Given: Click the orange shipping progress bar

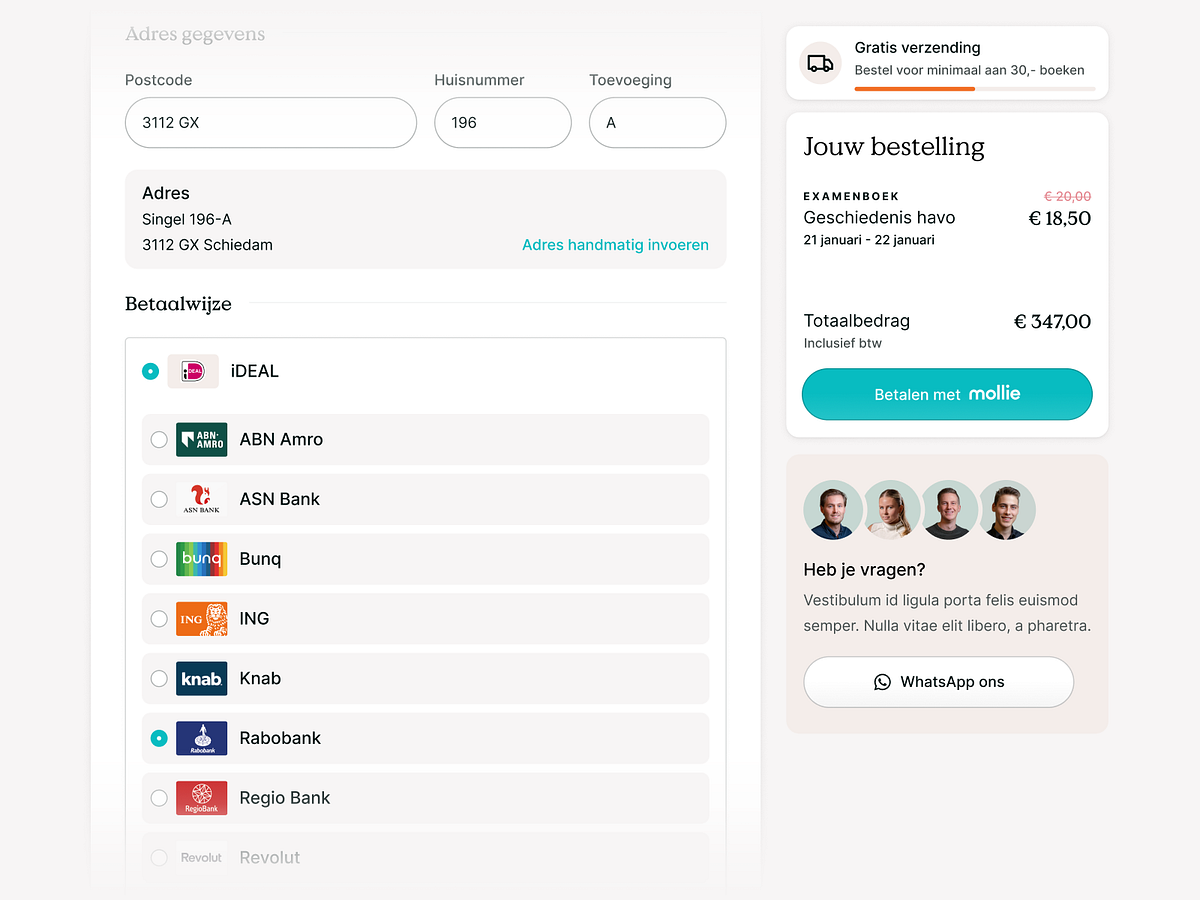Looking at the screenshot, I should point(913,90).
